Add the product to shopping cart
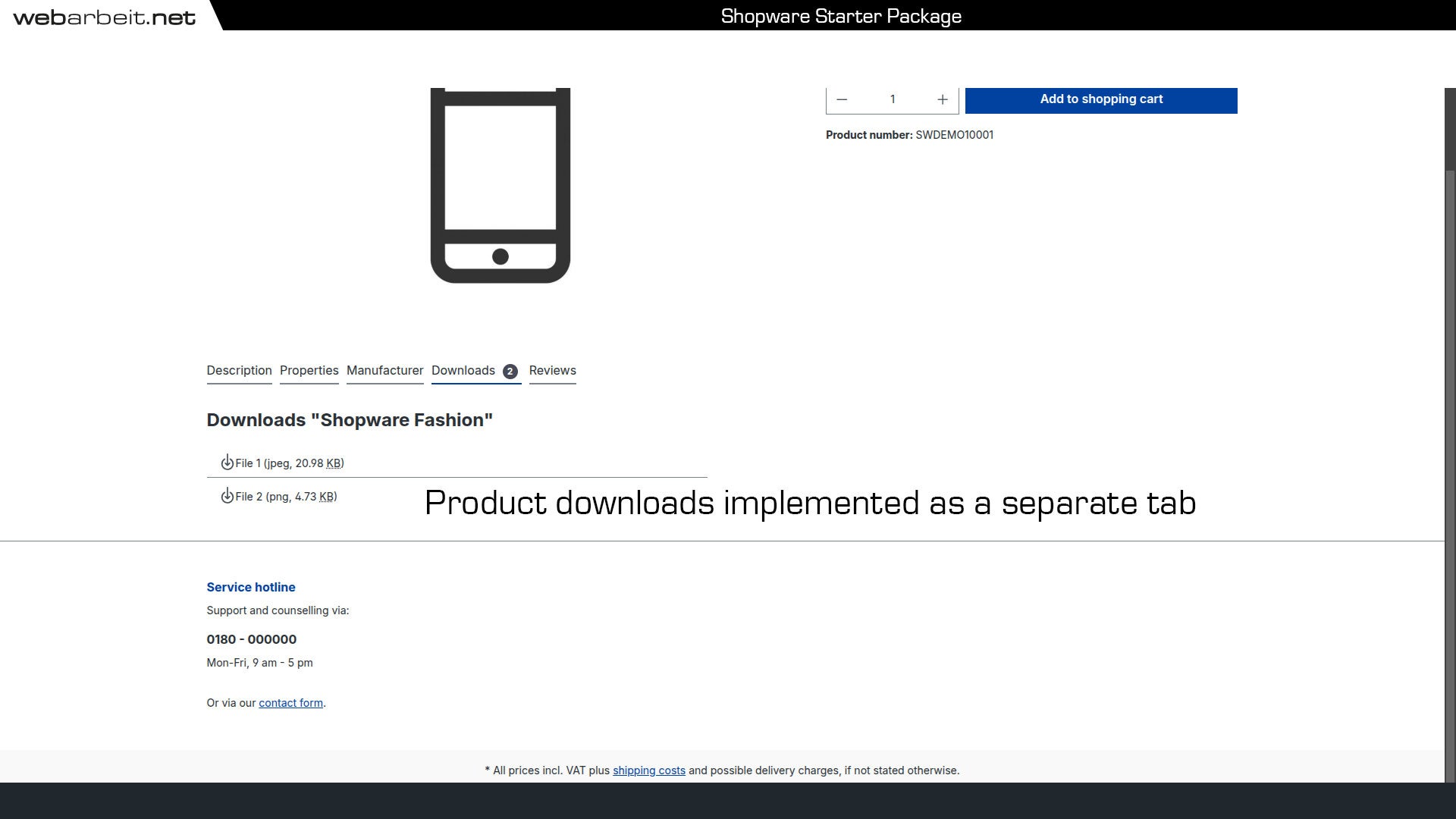The width and height of the screenshot is (1456, 819). click(1101, 99)
